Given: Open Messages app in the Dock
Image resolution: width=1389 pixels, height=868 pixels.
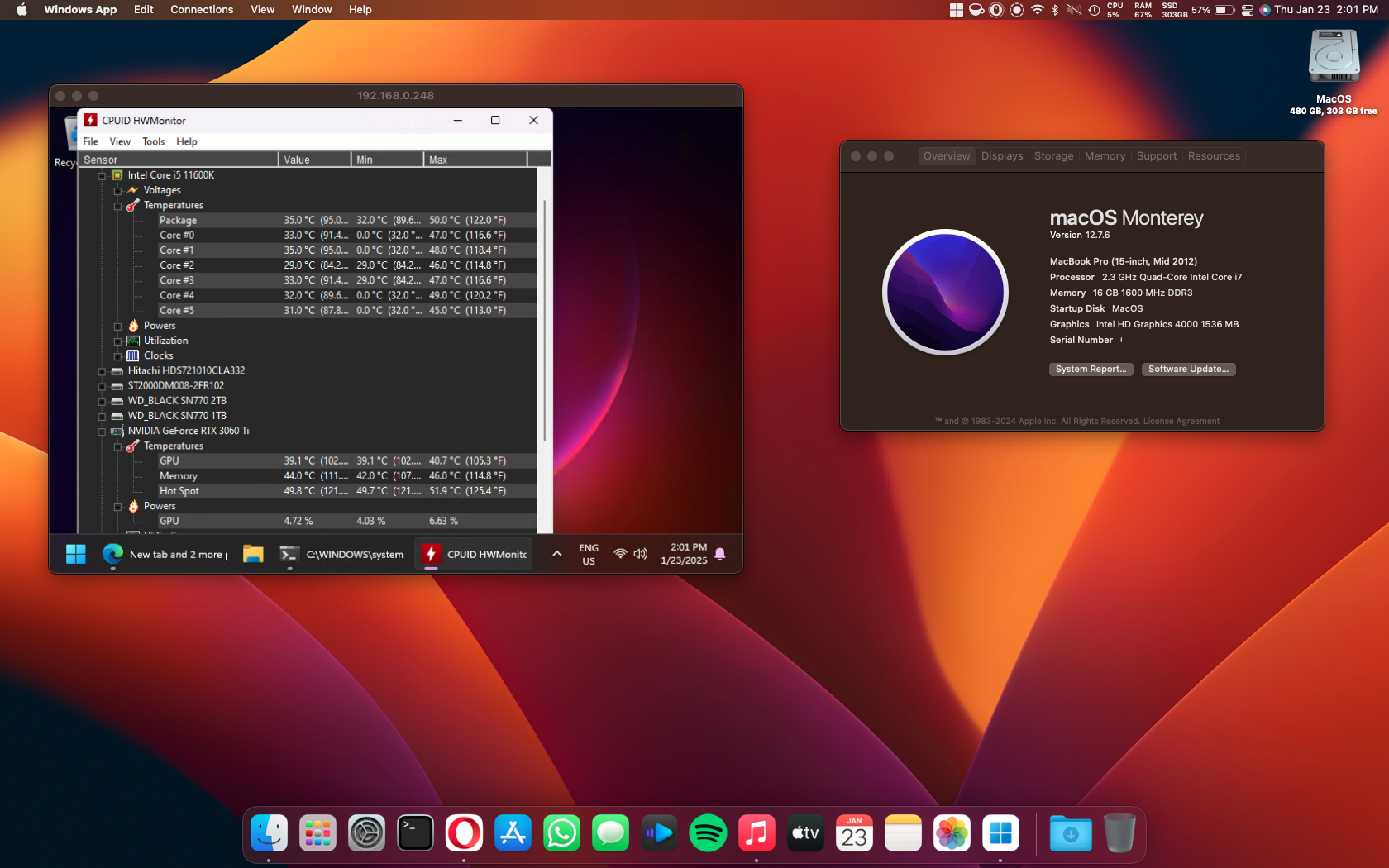Looking at the screenshot, I should (x=610, y=833).
